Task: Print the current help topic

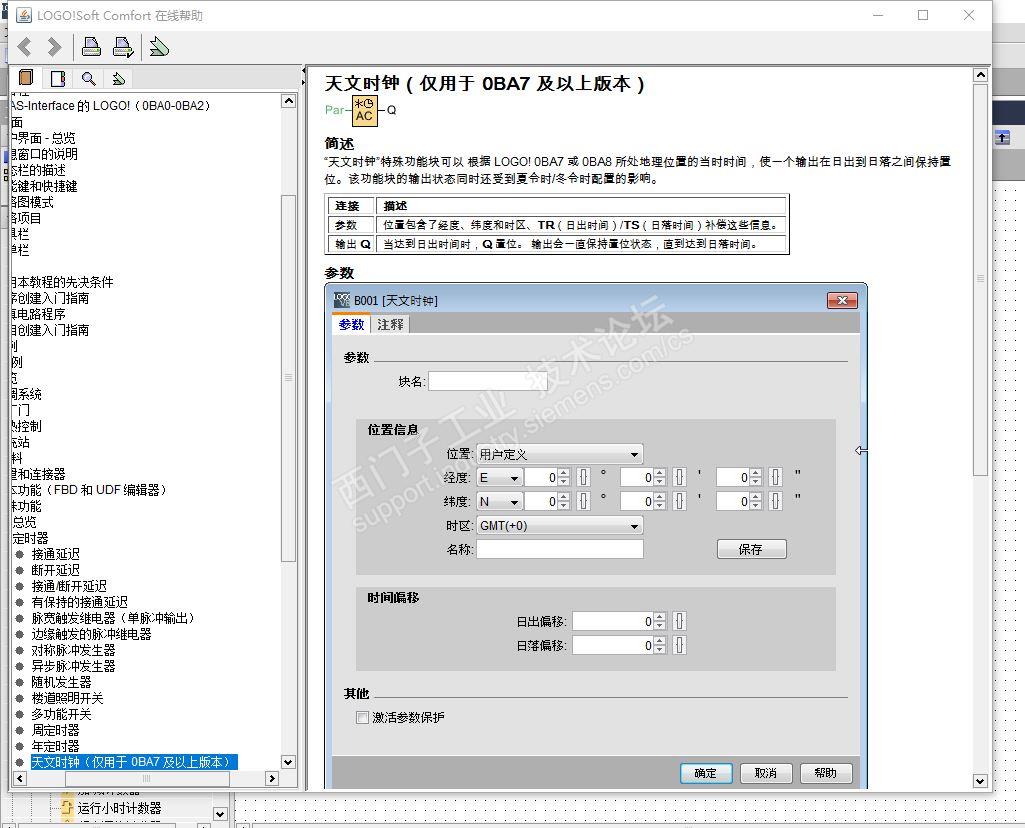Action: 91,47
